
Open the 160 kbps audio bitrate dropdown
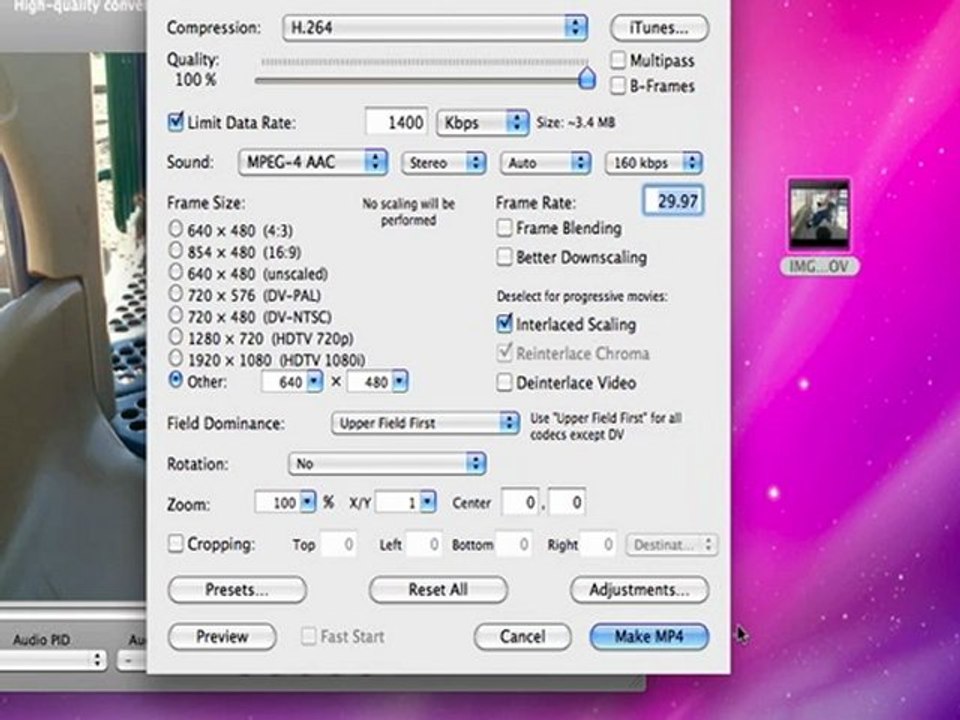coord(653,163)
